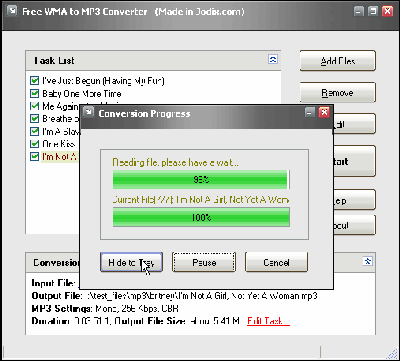Toggle the Breathe task checkbox
This screenshot has width=400, height=361.
point(34,118)
